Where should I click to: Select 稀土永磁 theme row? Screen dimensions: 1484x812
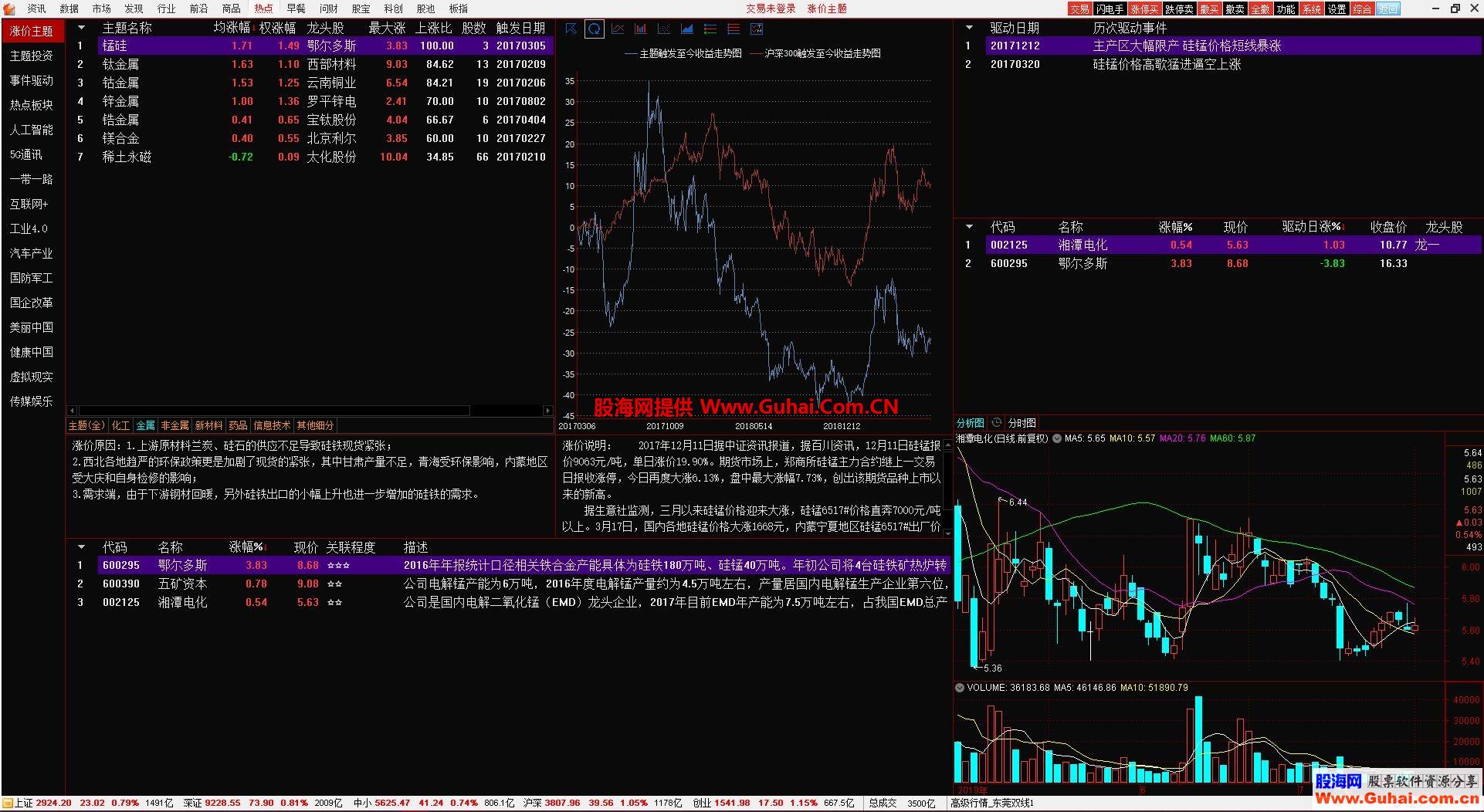(310, 157)
